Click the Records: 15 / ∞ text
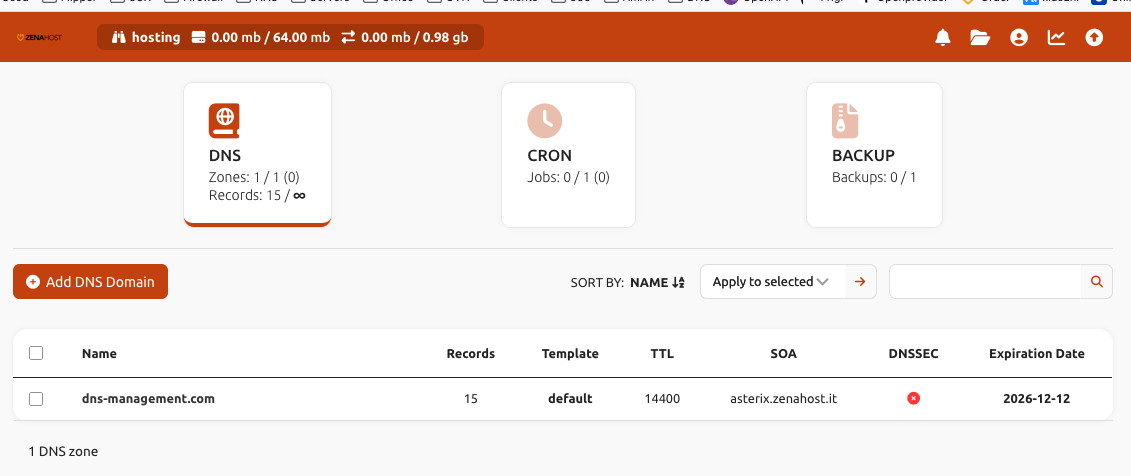The width and height of the screenshot is (1131, 476). click(x=257, y=195)
